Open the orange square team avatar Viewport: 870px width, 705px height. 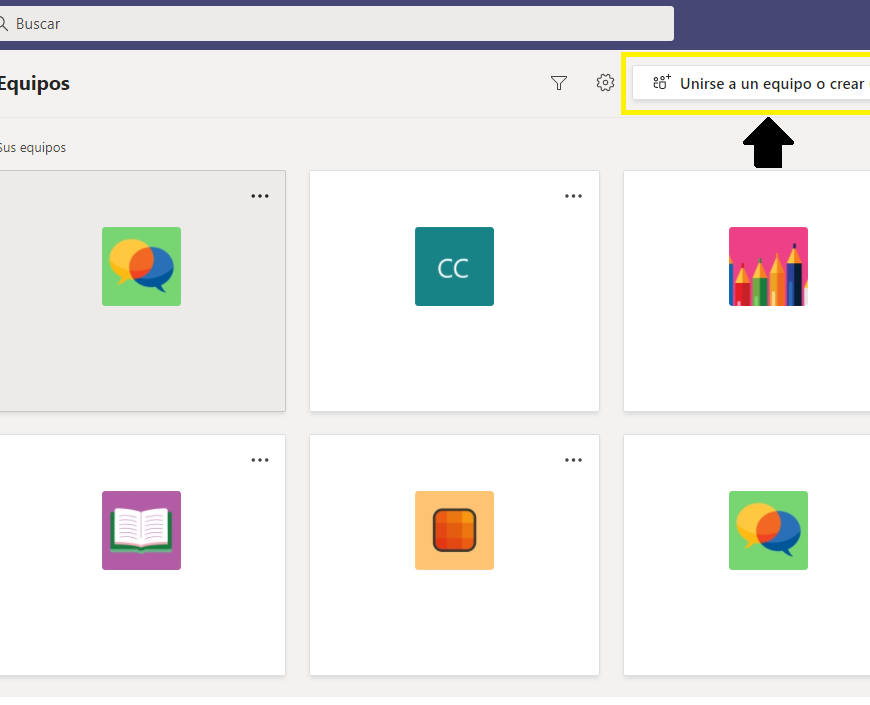[x=454, y=530]
